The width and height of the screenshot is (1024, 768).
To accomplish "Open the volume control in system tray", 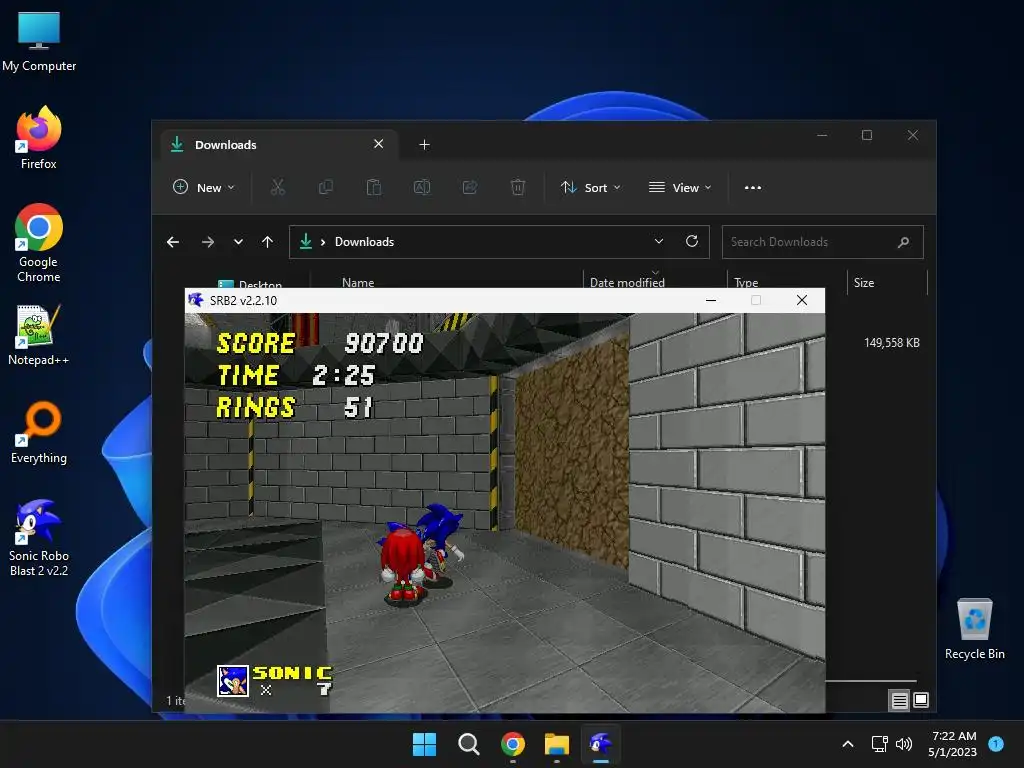I will click(x=904, y=744).
